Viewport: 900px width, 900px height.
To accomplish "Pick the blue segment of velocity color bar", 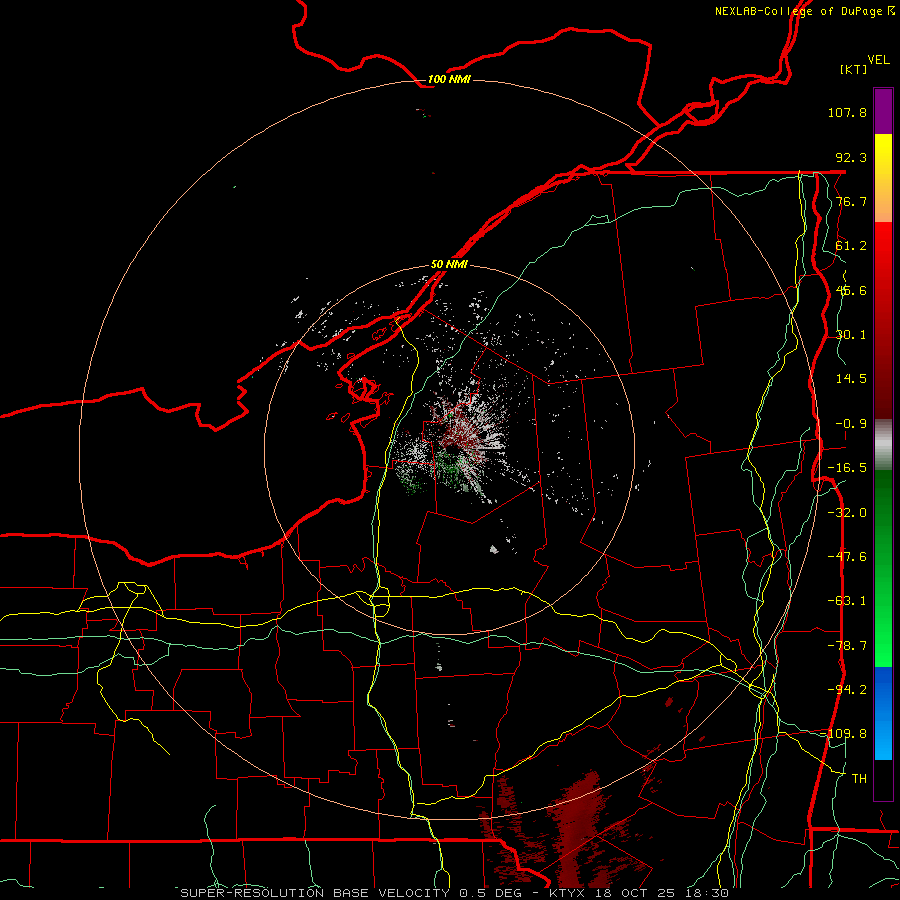I will point(883,689).
